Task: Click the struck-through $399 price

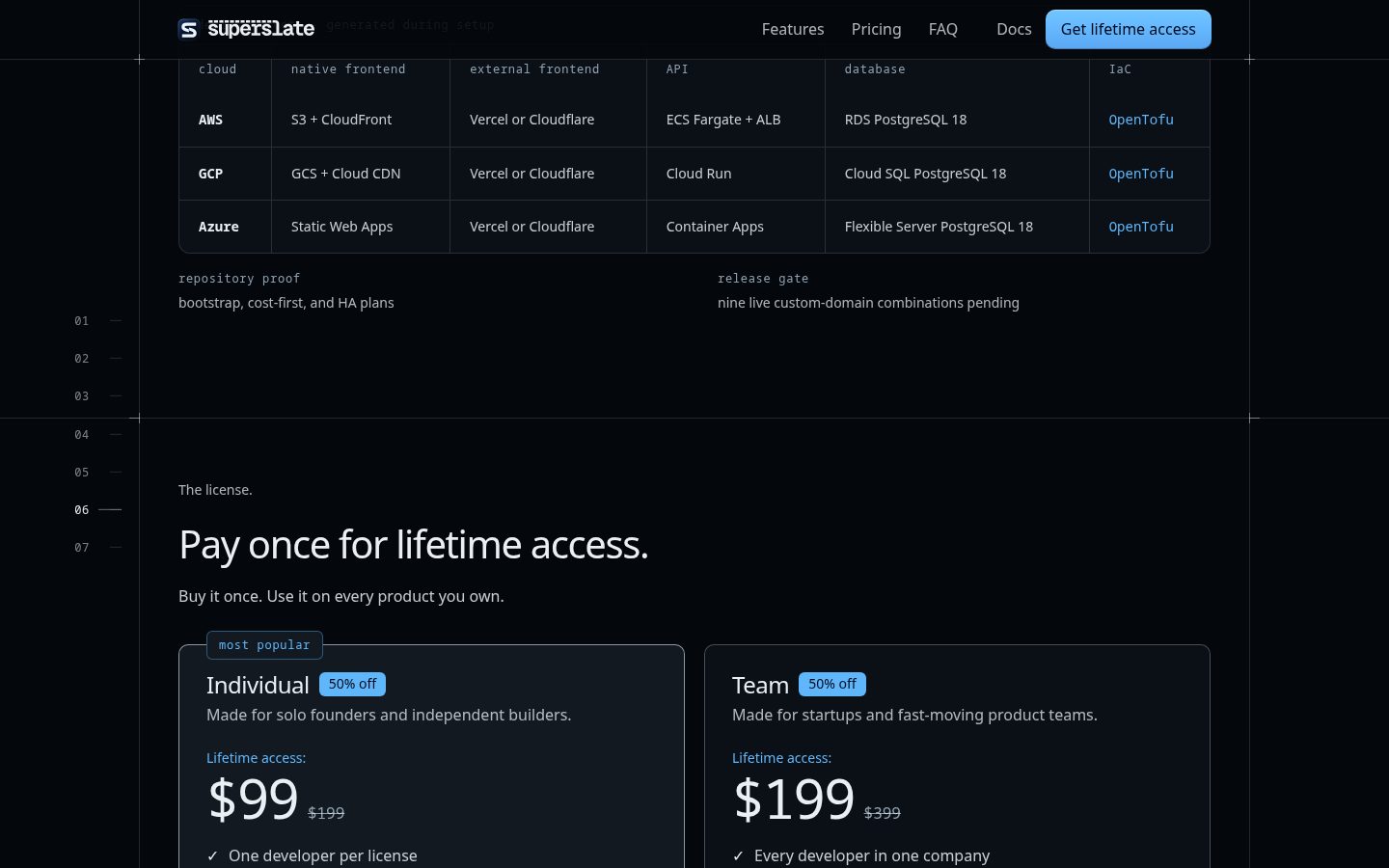Action: 883,813
